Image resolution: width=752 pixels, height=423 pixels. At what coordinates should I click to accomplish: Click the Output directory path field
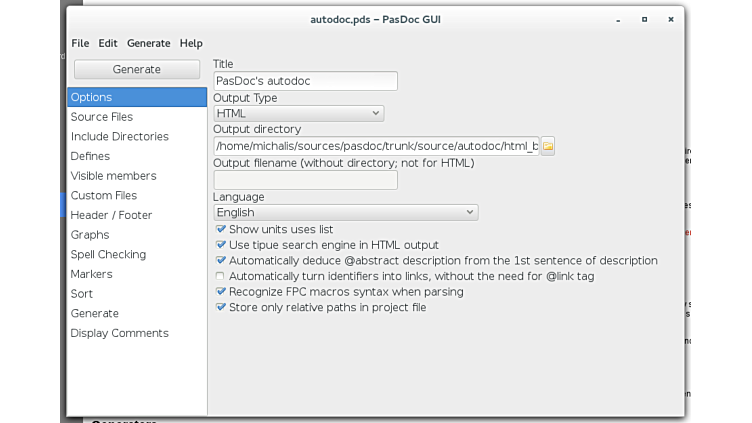pyautogui.click(x=376, y=146)
